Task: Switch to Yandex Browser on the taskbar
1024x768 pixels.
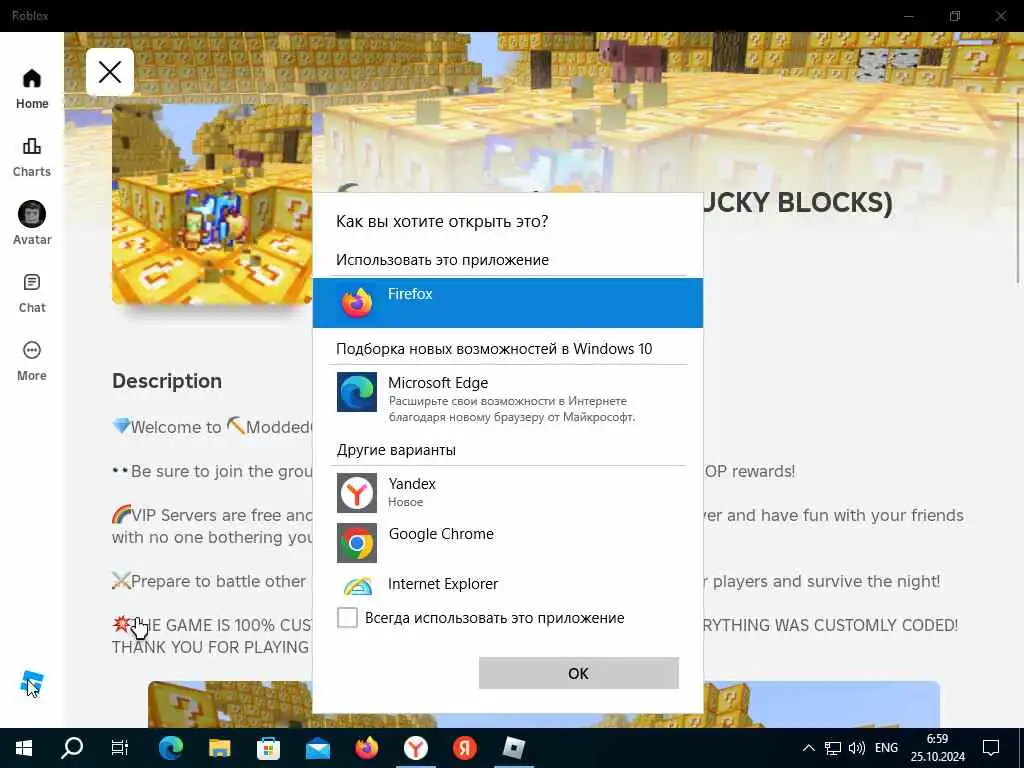Action: tap(415, 748)
